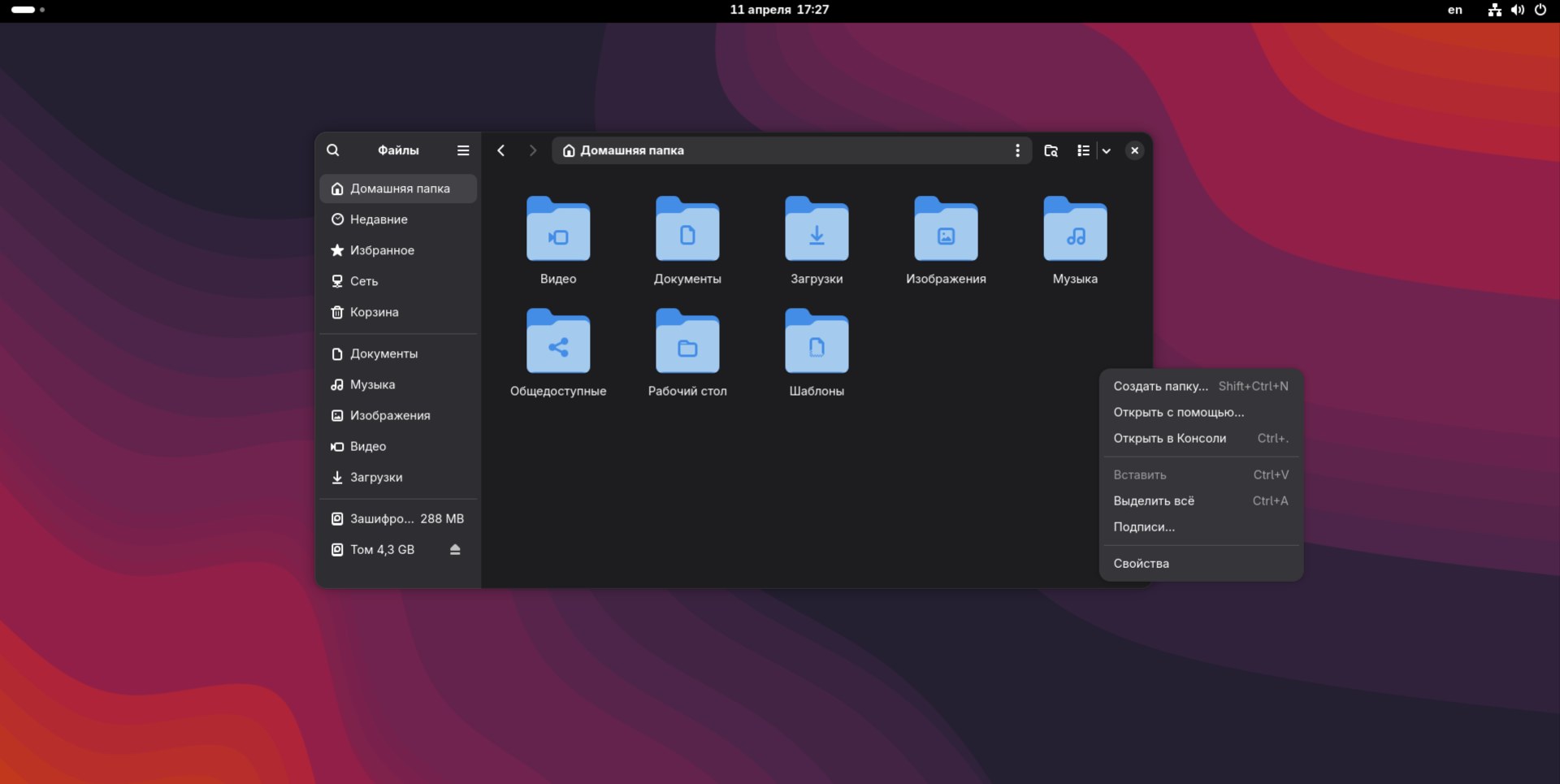The width and height of the screenshot is (1560, 784).
Task: Select Музыка in the sidebar
Action: pyautogui.click(x=373, y=384)
